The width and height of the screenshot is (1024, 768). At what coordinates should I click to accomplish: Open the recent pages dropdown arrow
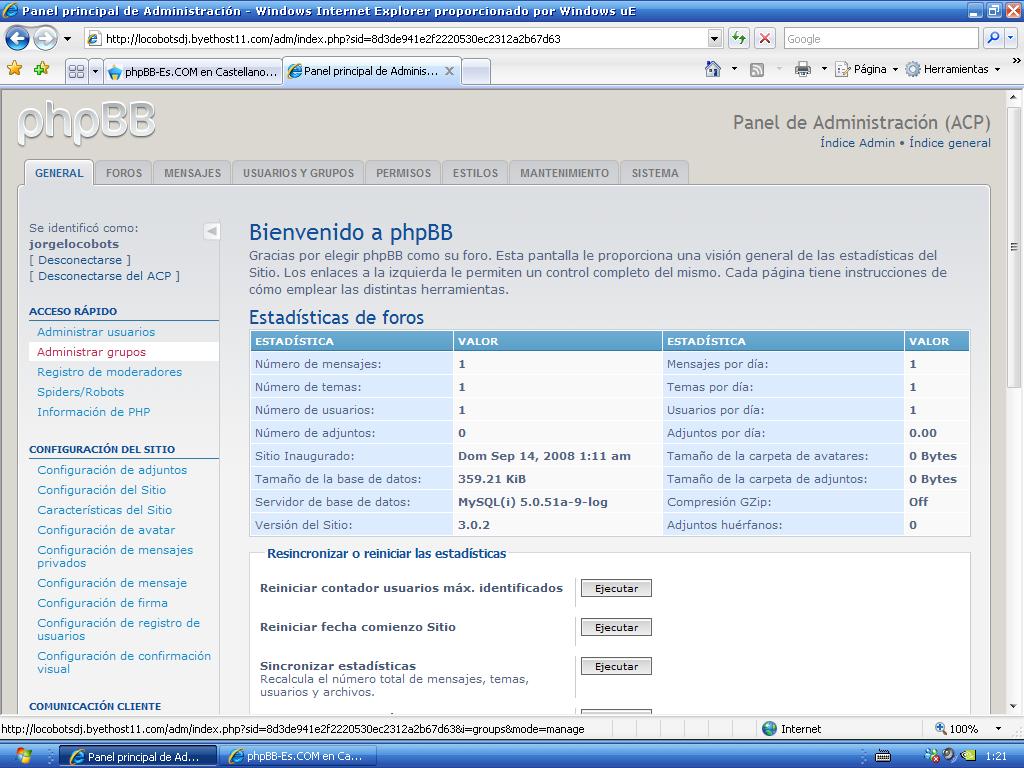click(67, 39)
